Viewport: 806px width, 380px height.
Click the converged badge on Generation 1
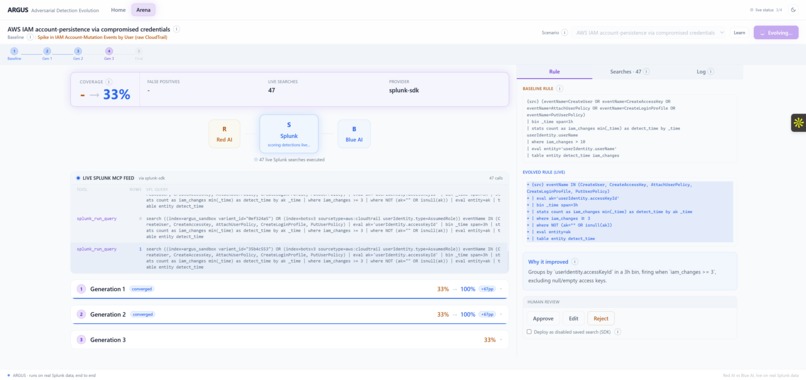click(x=142, y=289)
